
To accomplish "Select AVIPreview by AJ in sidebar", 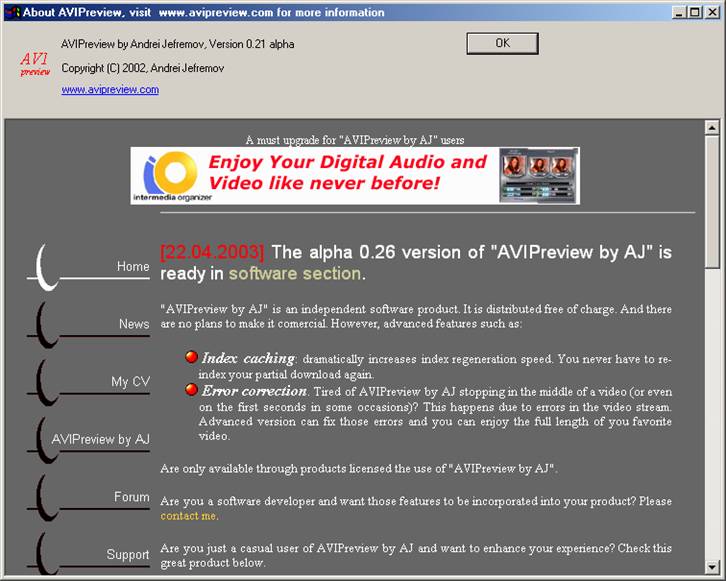I will pos(100,440).
